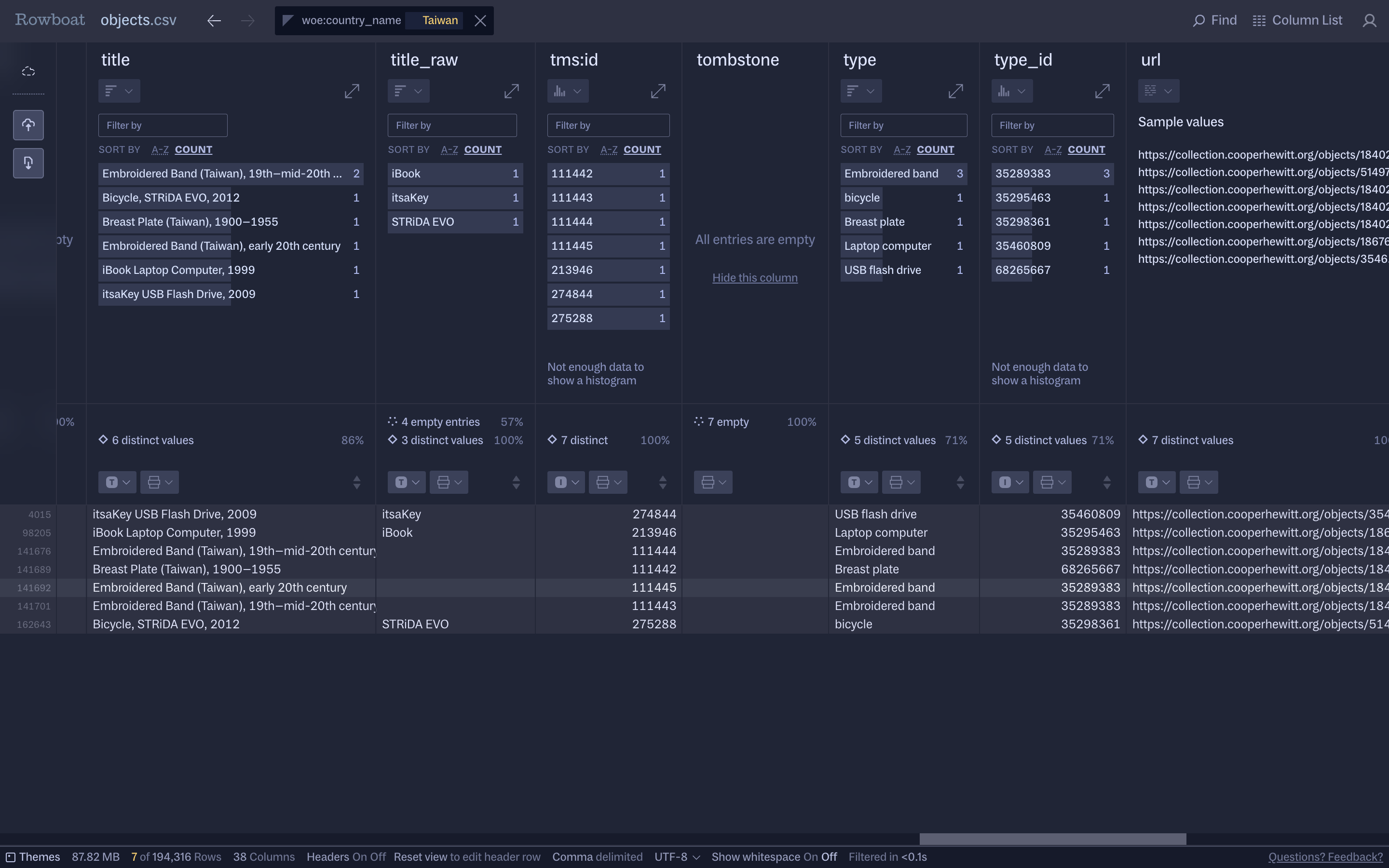The image size is (1389, 868).
Task: Open title column data type dropdown
Action: [x=118, y=482]
